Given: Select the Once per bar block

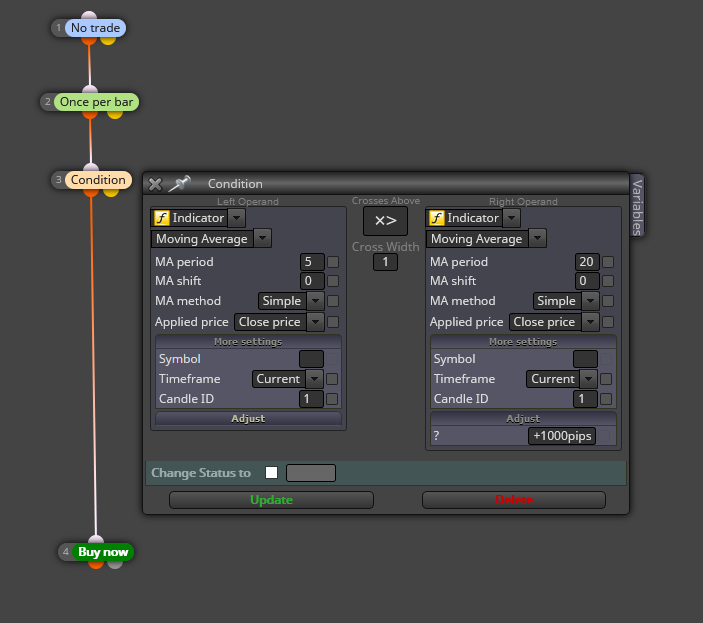Looking at the screenshot, I should click(96, 102).
